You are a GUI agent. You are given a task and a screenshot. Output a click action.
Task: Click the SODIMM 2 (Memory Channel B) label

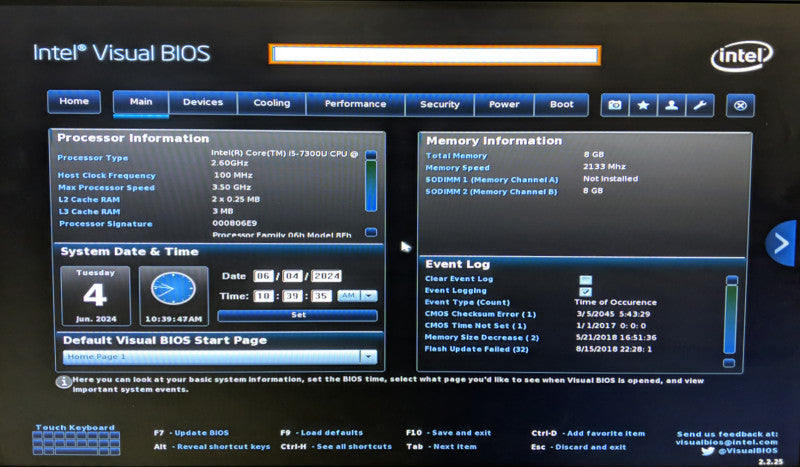pyautogui.click(x=491, y=192)
